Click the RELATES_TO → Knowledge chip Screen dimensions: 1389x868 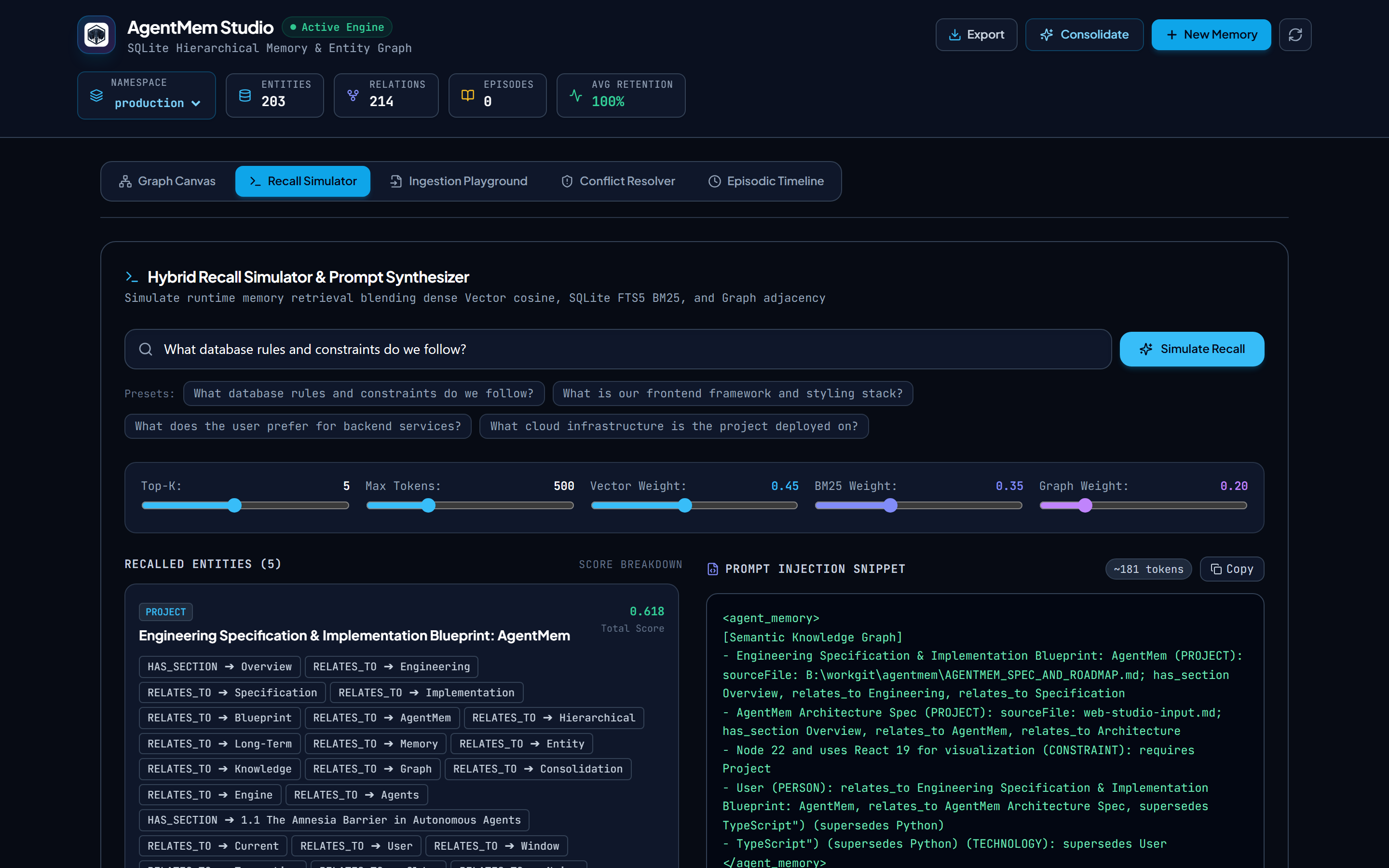click(219, 769)
